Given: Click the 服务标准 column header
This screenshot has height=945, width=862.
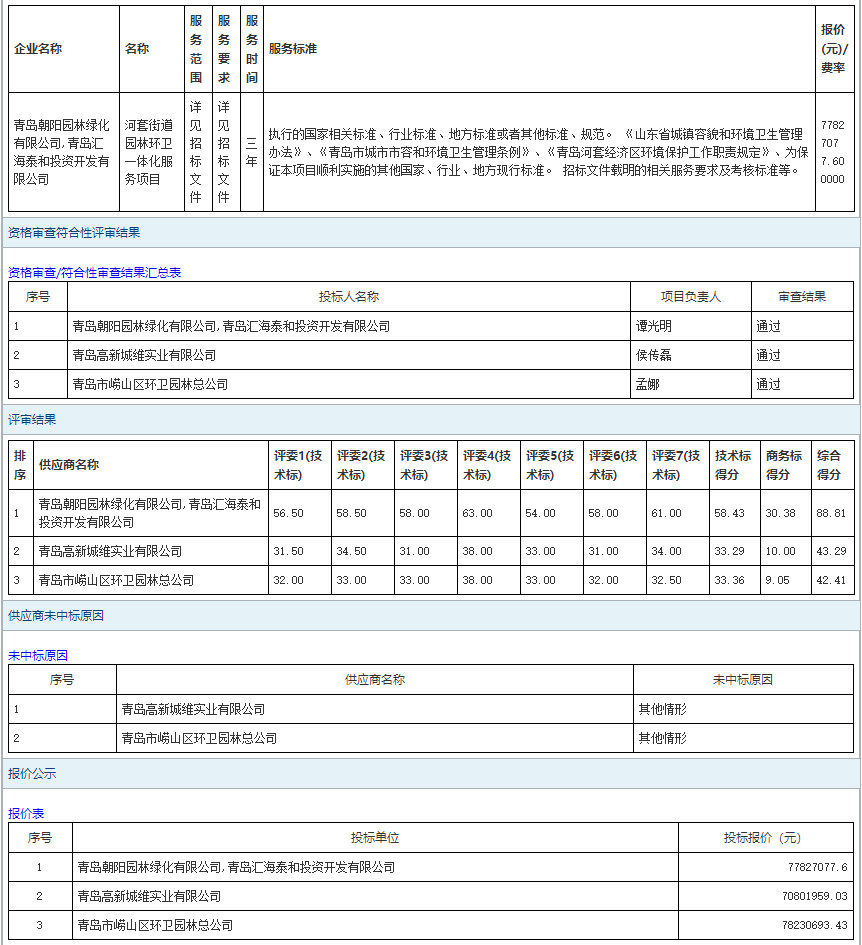Looking at the screenshot, I should [293, 49].
